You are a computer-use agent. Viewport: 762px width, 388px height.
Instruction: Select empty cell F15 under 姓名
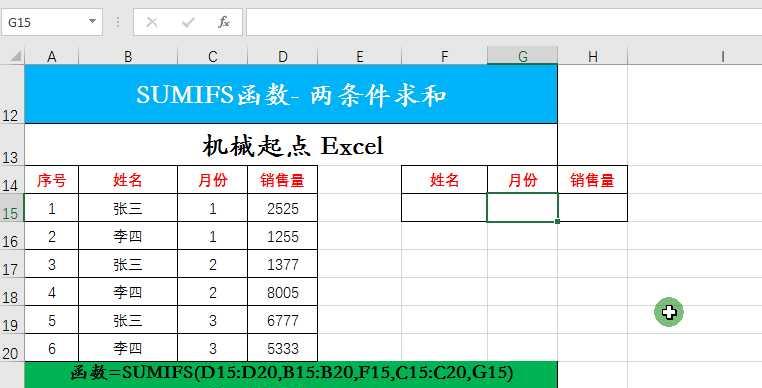pos(444,208)
